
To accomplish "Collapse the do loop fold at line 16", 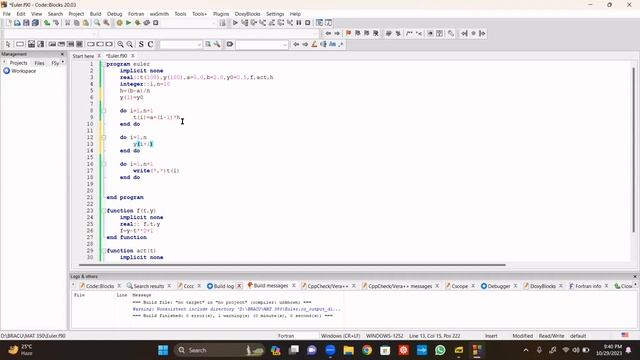I will coord(104,164).
